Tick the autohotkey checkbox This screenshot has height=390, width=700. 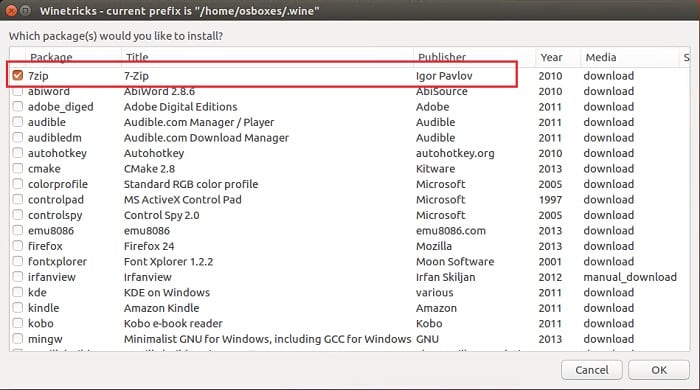17,153
